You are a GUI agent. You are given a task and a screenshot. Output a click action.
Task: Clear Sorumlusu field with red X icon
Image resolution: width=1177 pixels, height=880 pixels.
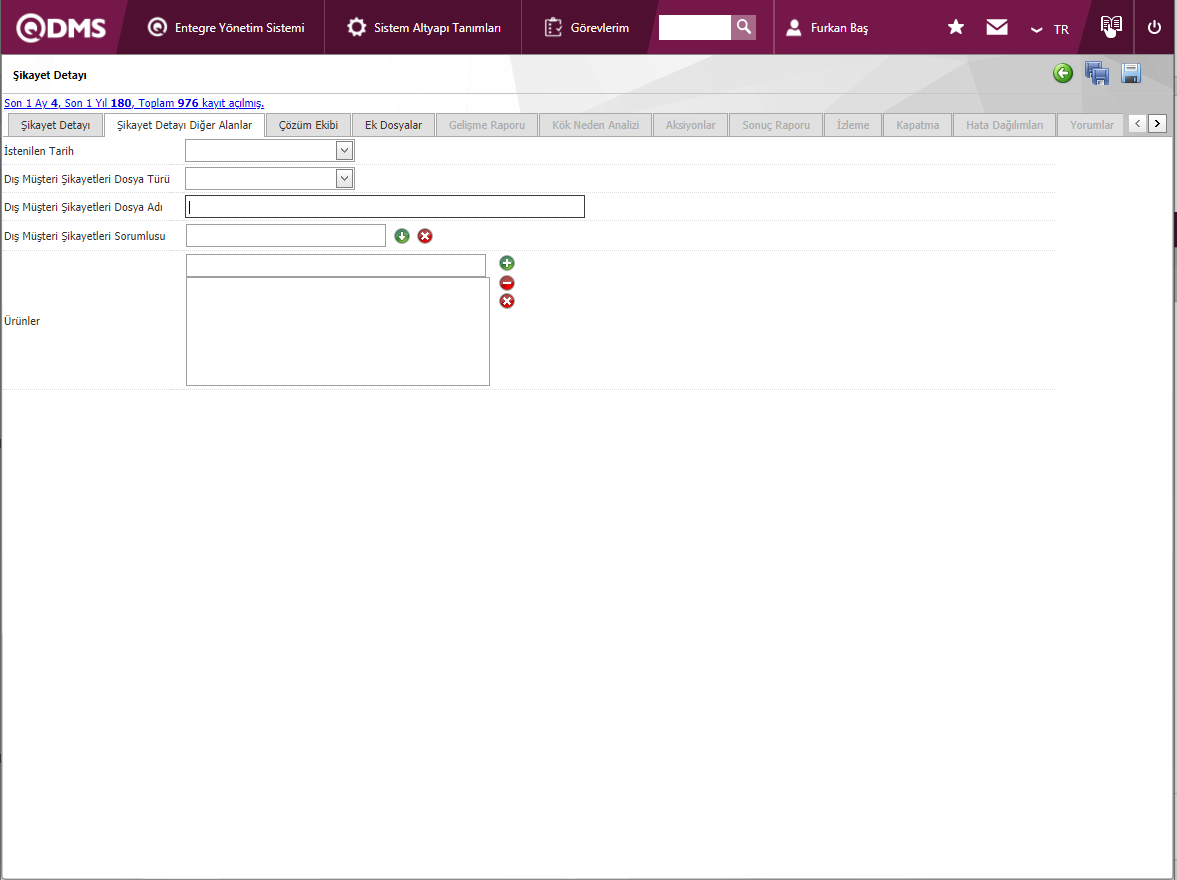pyautogui.click(x=425, y=236)
